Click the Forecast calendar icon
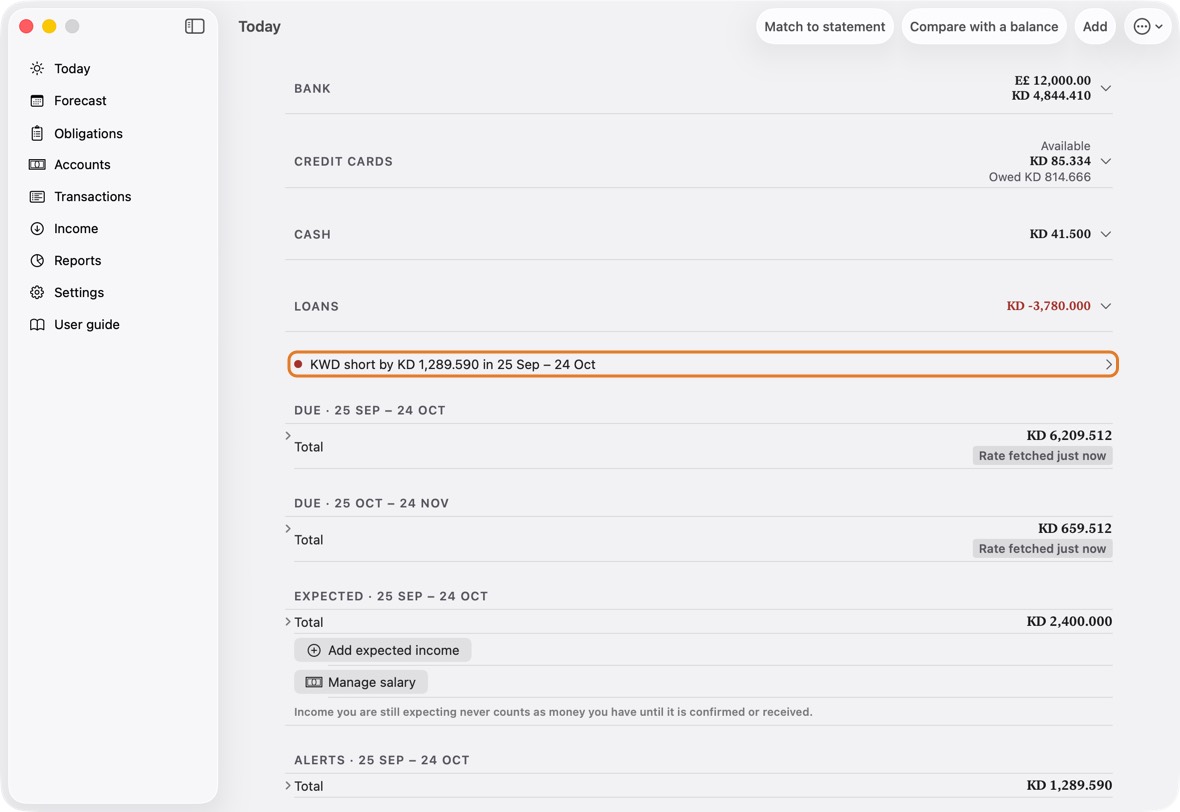The width and height of the screenshot is (1180, 812). tap(37, 101)
